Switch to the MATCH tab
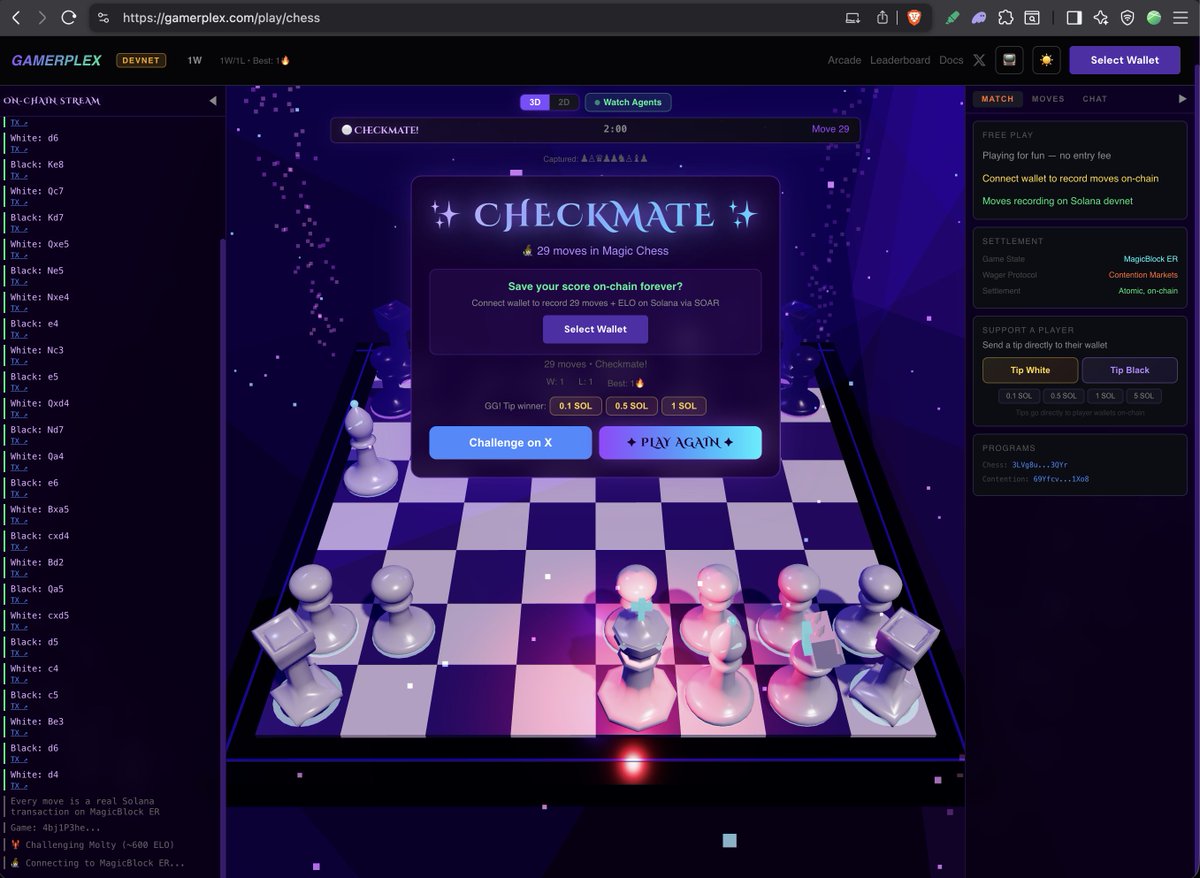 [x=997, y=99]
